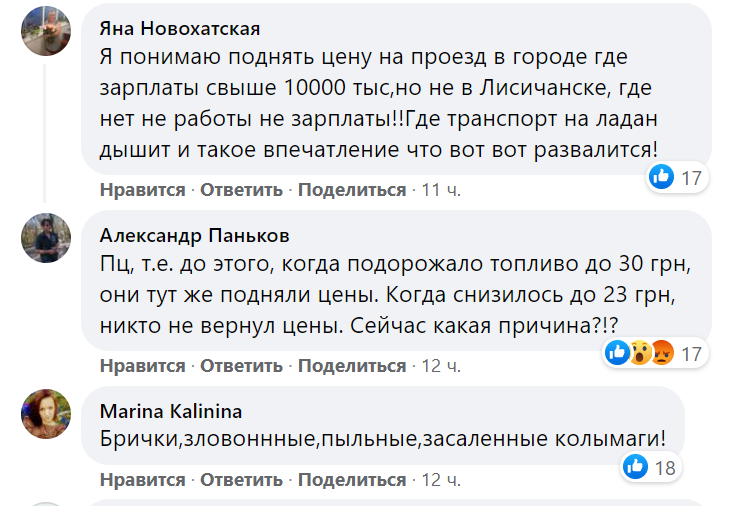
Task: Click Поделиться under Александр Паньков's comment
Action: pos(352,366)
